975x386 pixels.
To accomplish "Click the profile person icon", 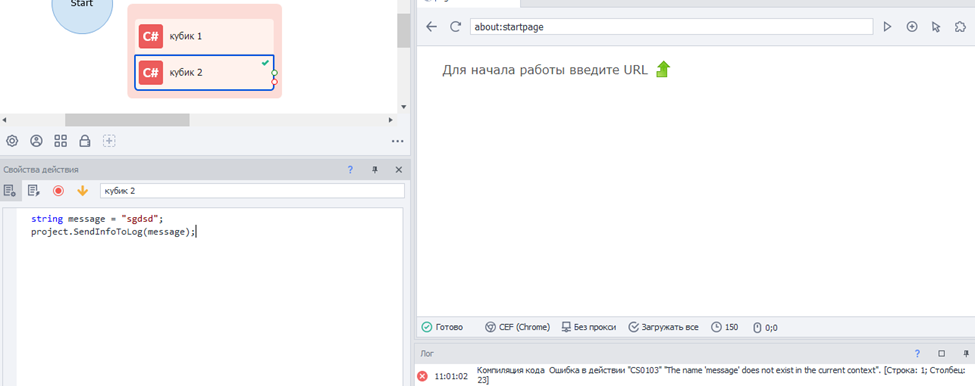I will coord(36,141).
